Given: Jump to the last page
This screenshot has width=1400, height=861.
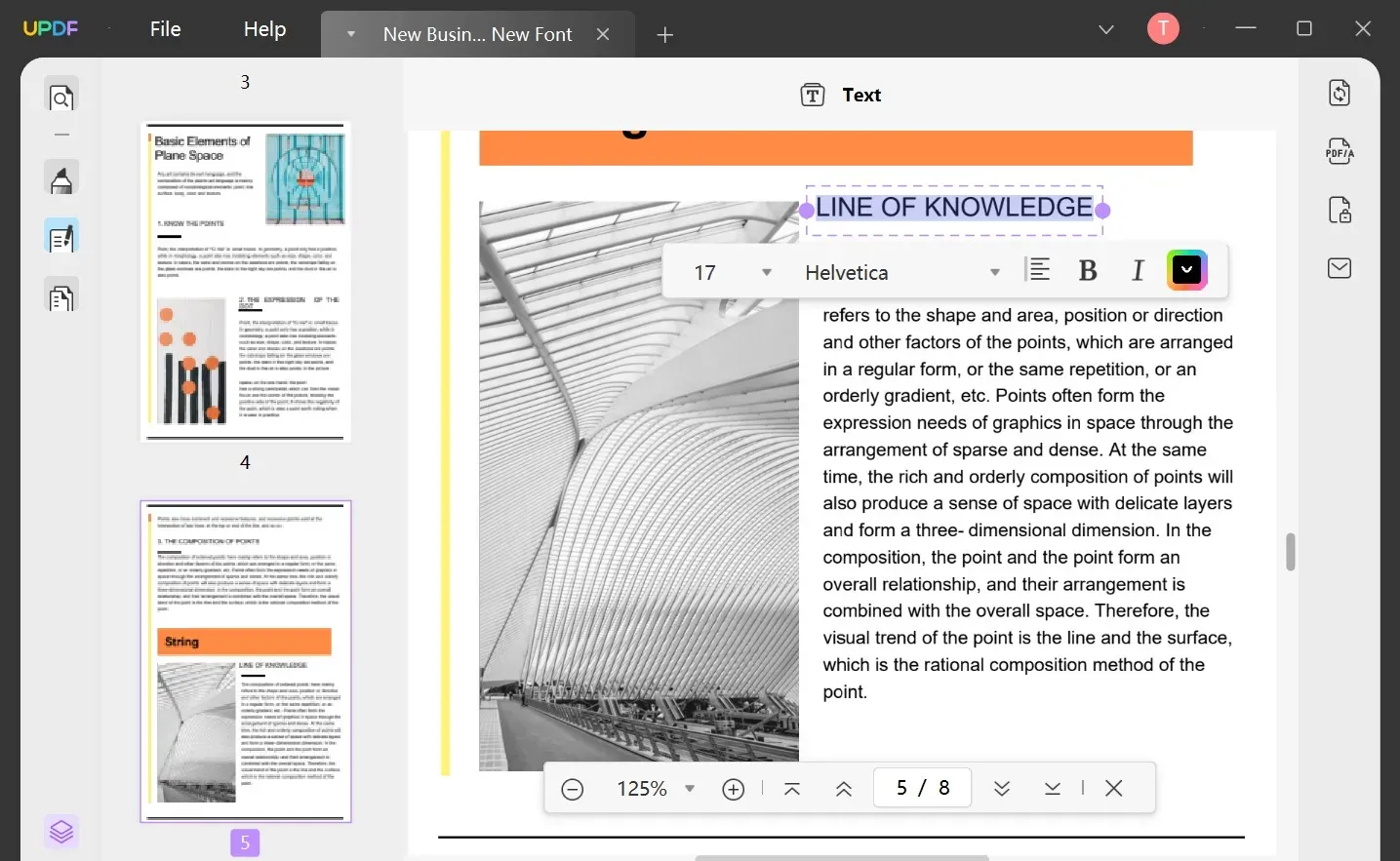Looking at the screenshot, I should click(x=1053, y=788).
